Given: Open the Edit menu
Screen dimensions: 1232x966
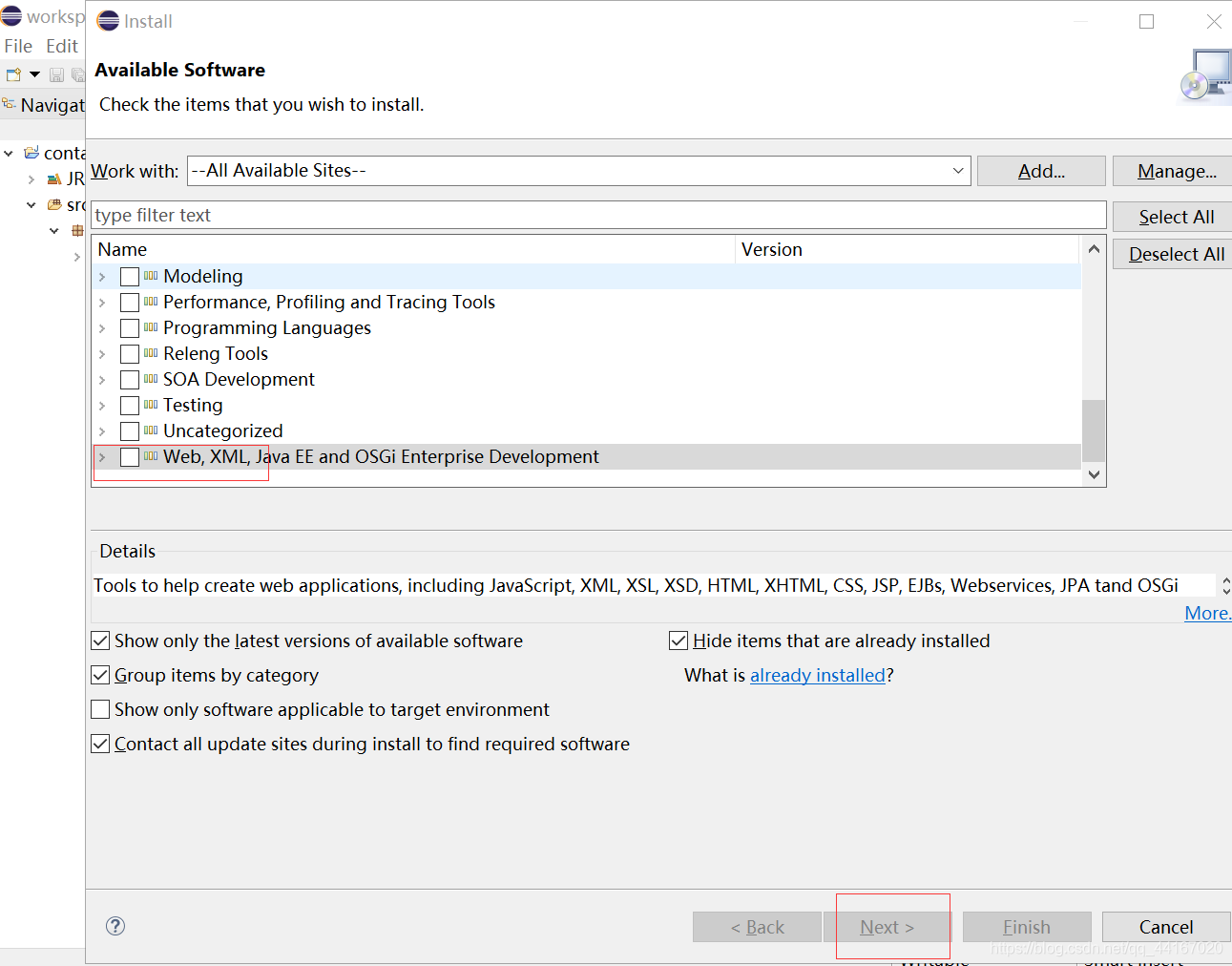Looking at the screenshot, I should point(61,45).
